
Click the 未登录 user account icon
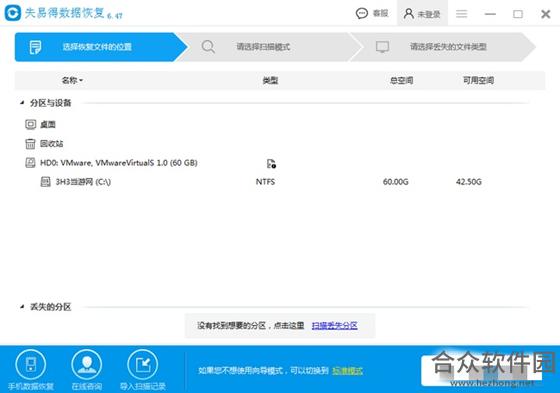(x=409, y=14)
